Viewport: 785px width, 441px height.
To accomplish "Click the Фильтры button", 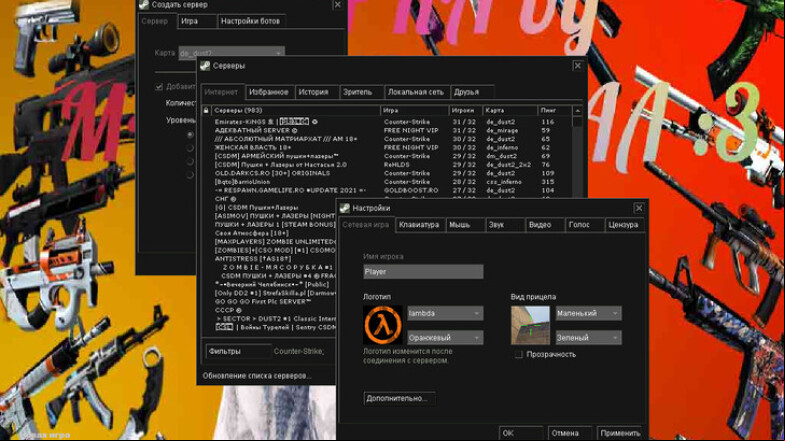I will click(238, 351).
